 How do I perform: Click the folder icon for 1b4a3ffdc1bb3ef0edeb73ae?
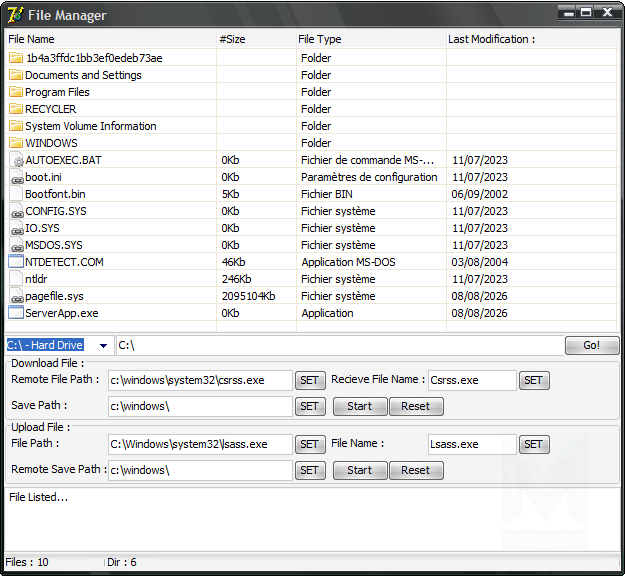pos(16,58)
